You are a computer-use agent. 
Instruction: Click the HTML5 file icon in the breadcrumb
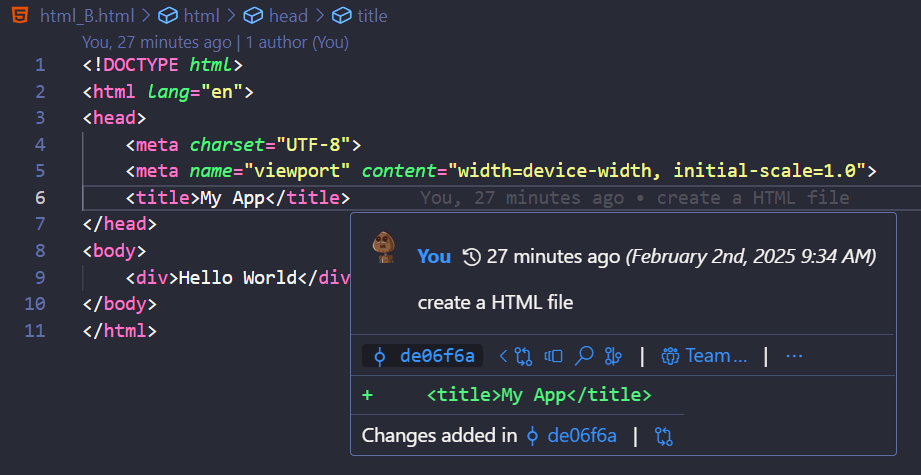pyautogui.click(x=19, y=15)
